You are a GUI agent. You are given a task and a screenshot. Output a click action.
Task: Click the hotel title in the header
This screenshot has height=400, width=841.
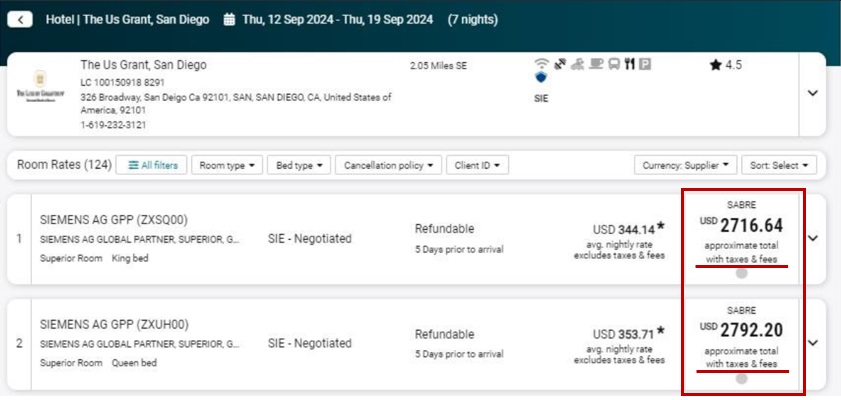coord(128,20)
